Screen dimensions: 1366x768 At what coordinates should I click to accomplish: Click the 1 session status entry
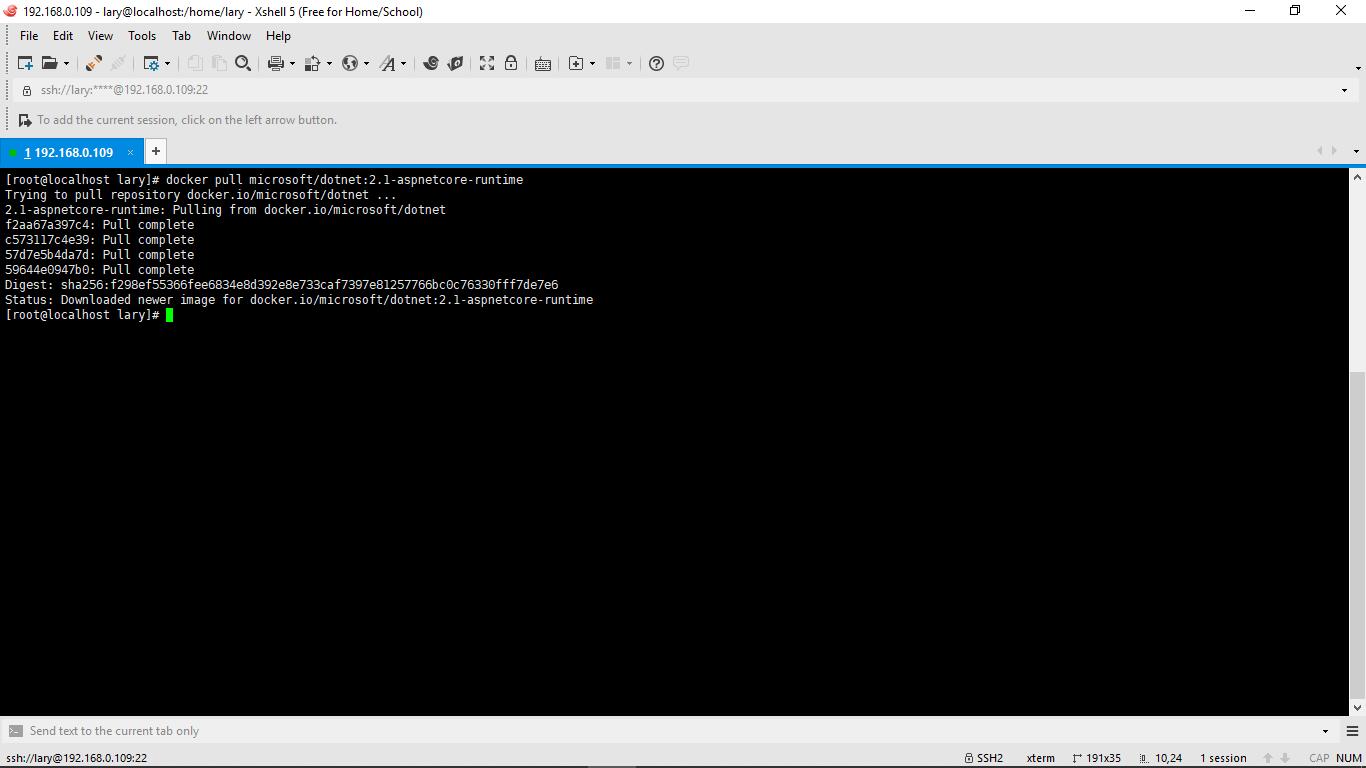tap(1223, 758)
